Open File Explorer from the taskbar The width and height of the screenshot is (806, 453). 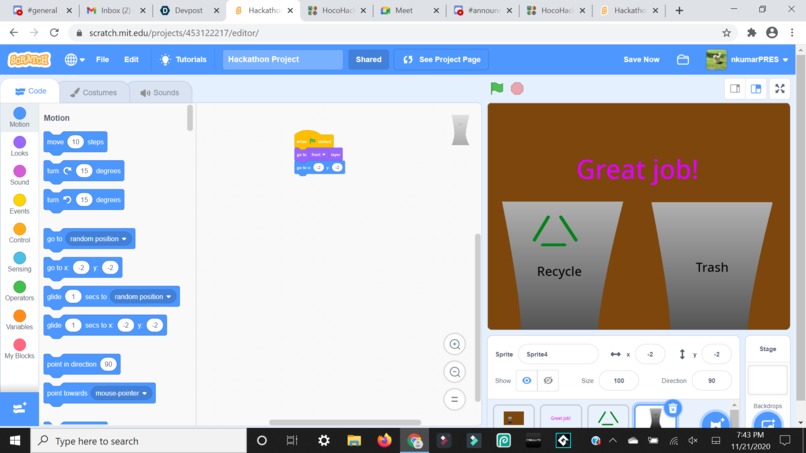pyautogui.click(x=354, y=441)
